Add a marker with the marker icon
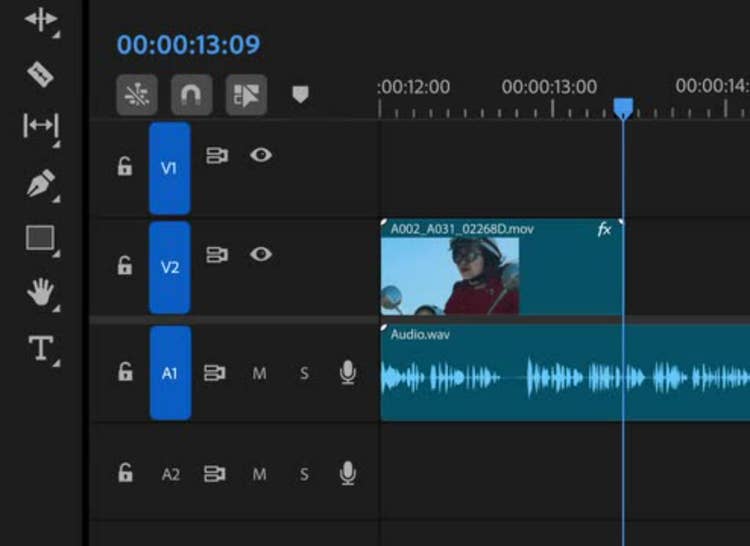This screenshot has width=750, height=546. pyautogui.click(x=300, y=94)
